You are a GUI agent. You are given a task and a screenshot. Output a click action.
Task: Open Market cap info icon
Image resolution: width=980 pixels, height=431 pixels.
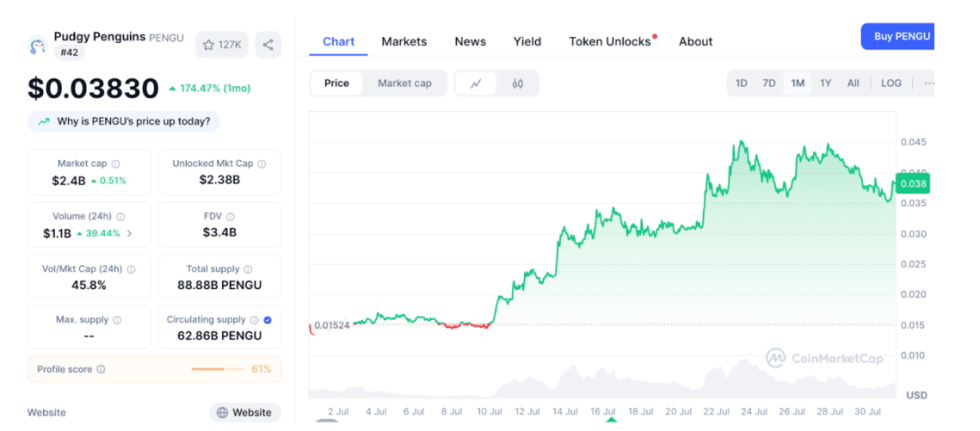tap(116, 164)
